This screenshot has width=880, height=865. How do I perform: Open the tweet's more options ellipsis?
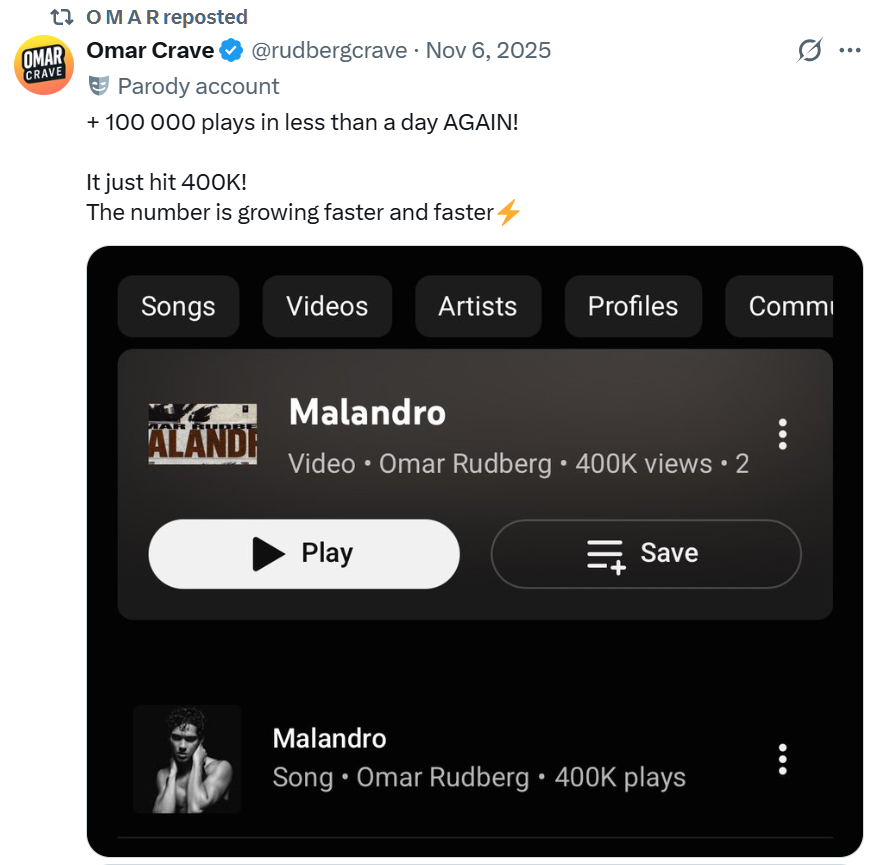coord(850,50)
